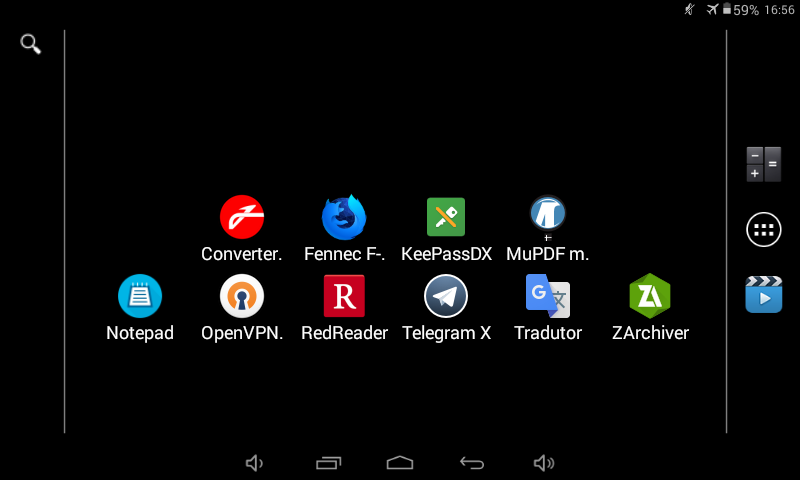Tap the volume down navigation button
The height and width of the screenshot is (480, 800).
click(254, 463)
